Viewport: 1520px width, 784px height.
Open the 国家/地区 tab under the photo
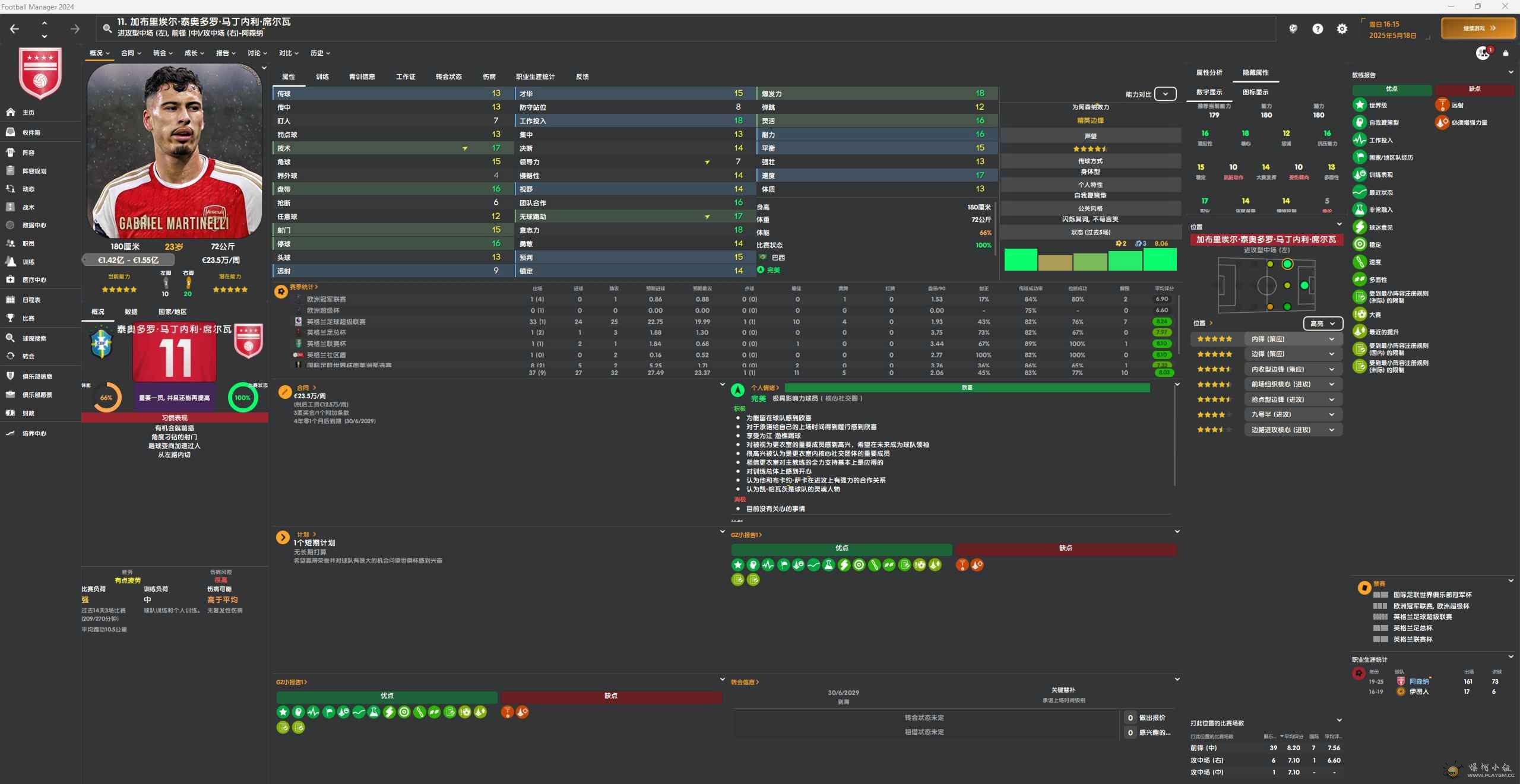(x=172, y=312)
